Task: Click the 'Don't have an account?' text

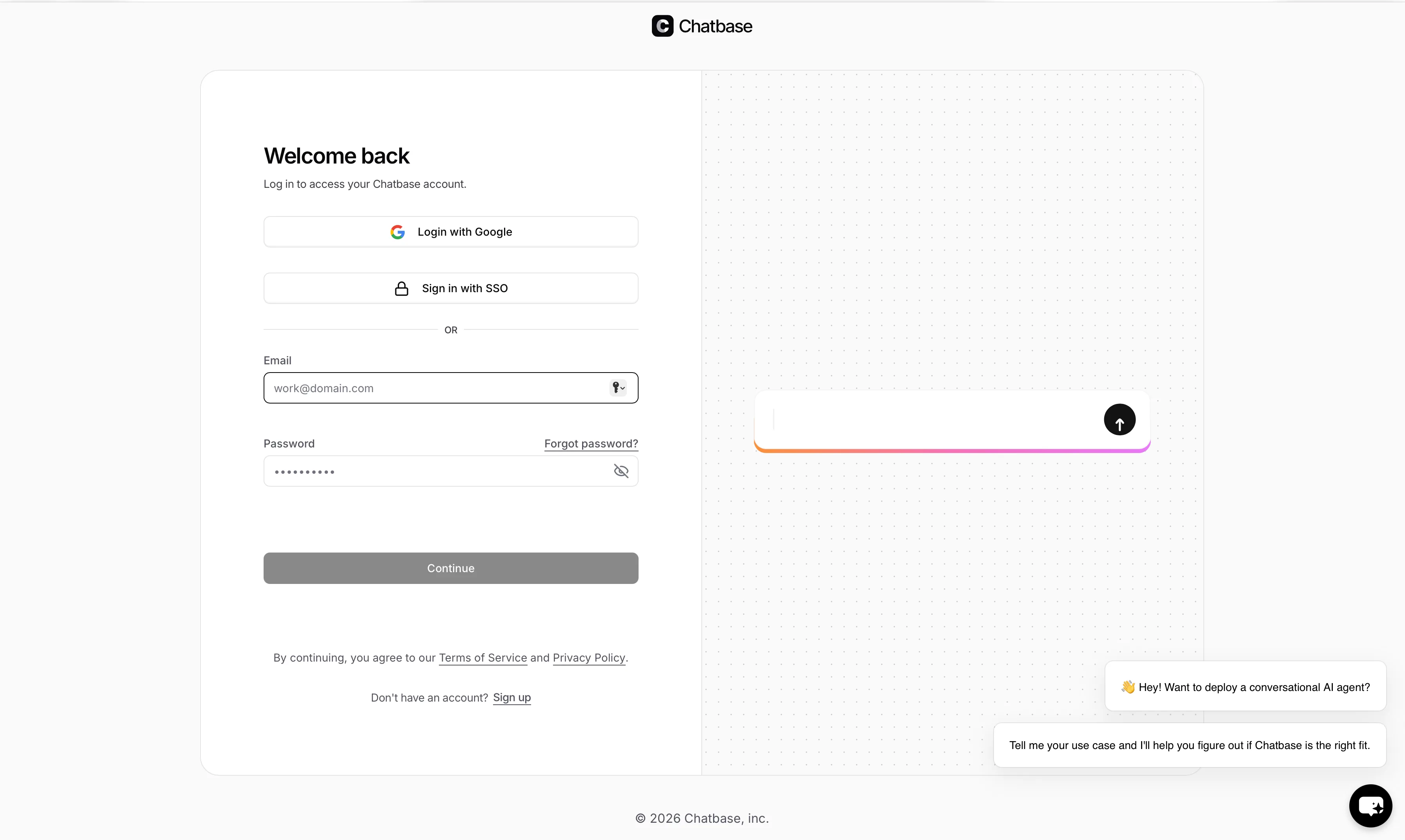Action: click(x=429, y=698)
